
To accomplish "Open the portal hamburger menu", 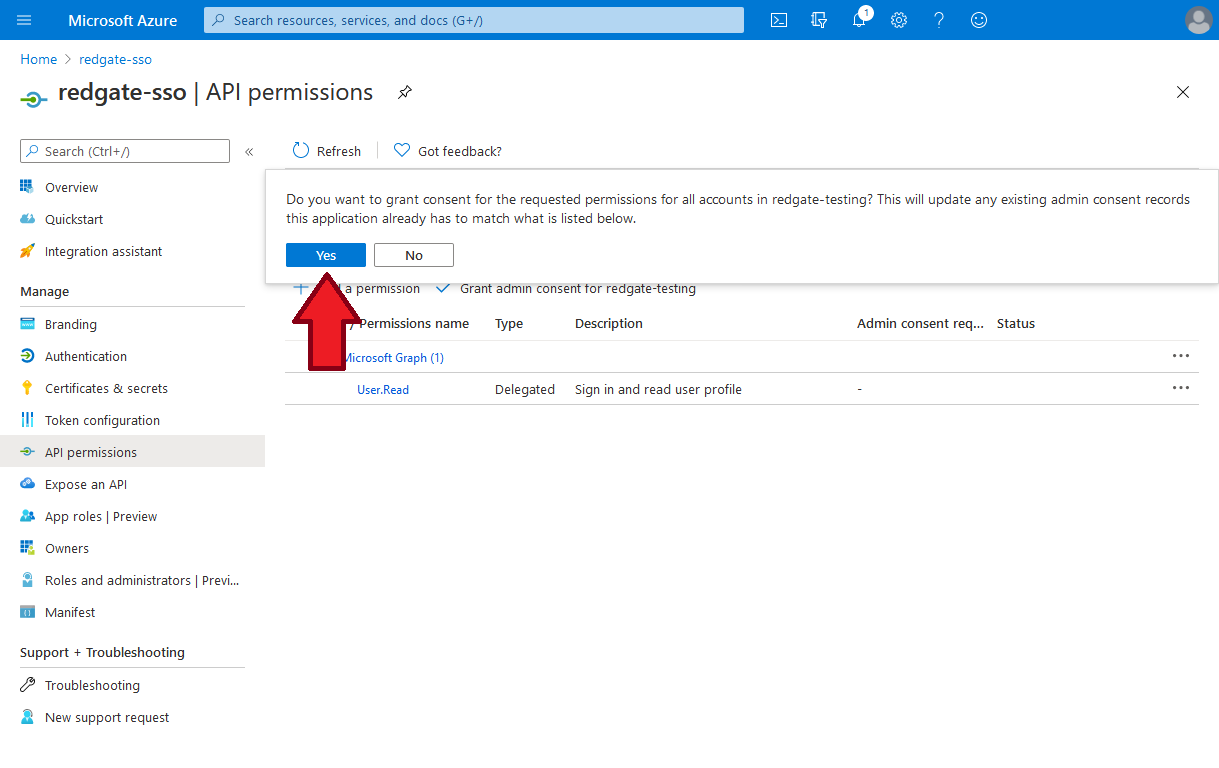I will (24, 20).
